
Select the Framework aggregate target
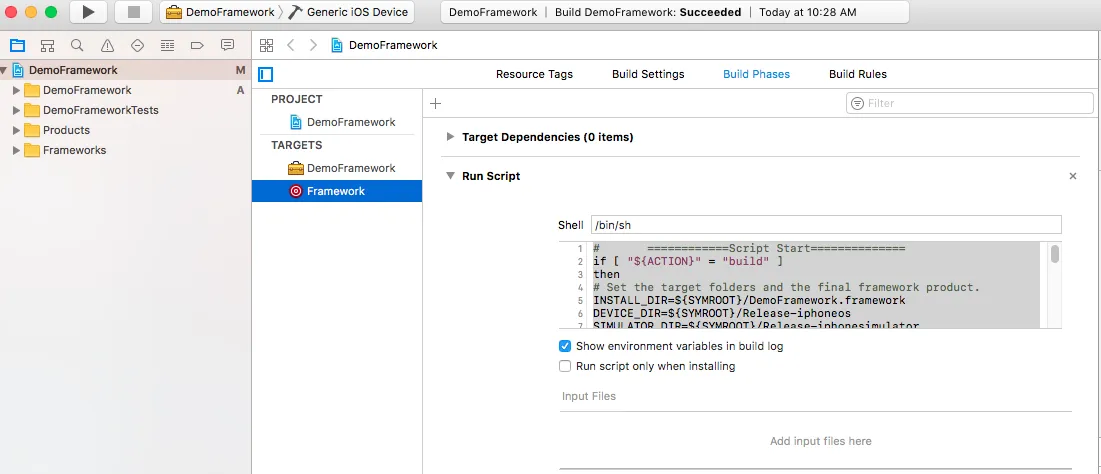click(337, 191)
